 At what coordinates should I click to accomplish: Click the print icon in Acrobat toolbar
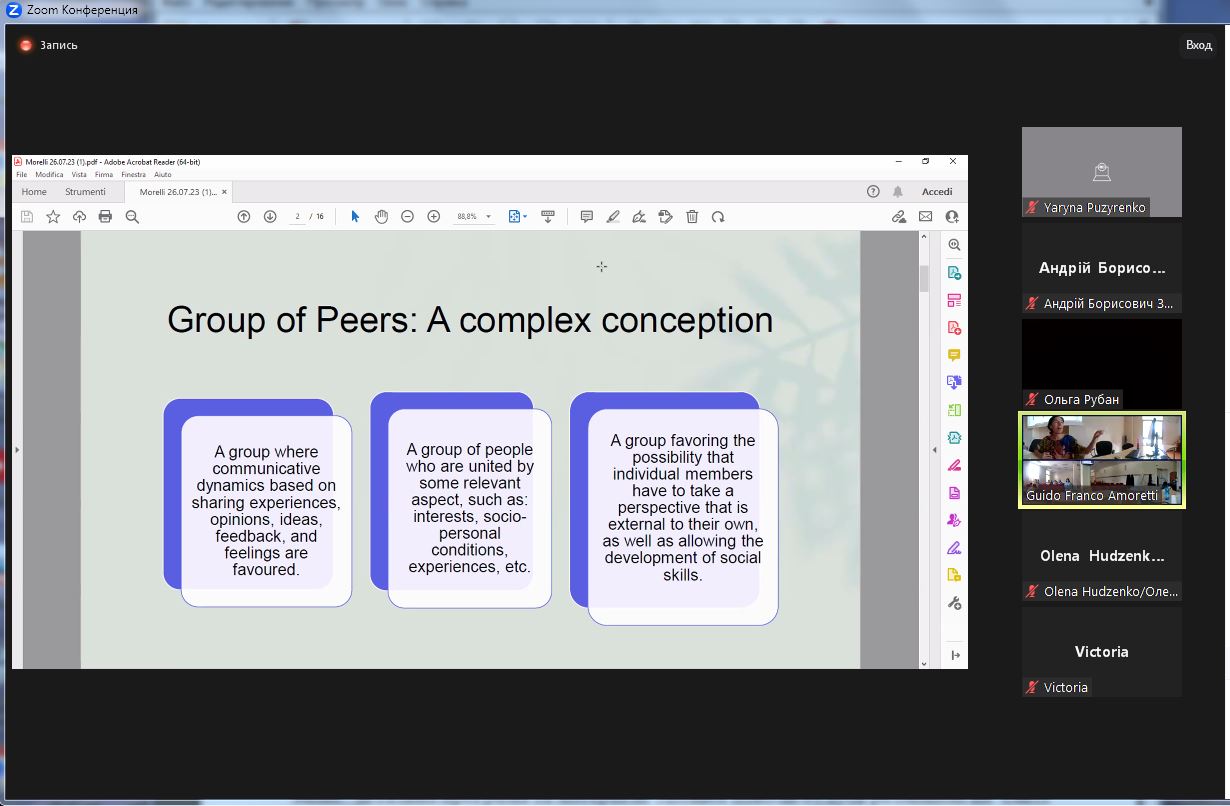point(105,217)
